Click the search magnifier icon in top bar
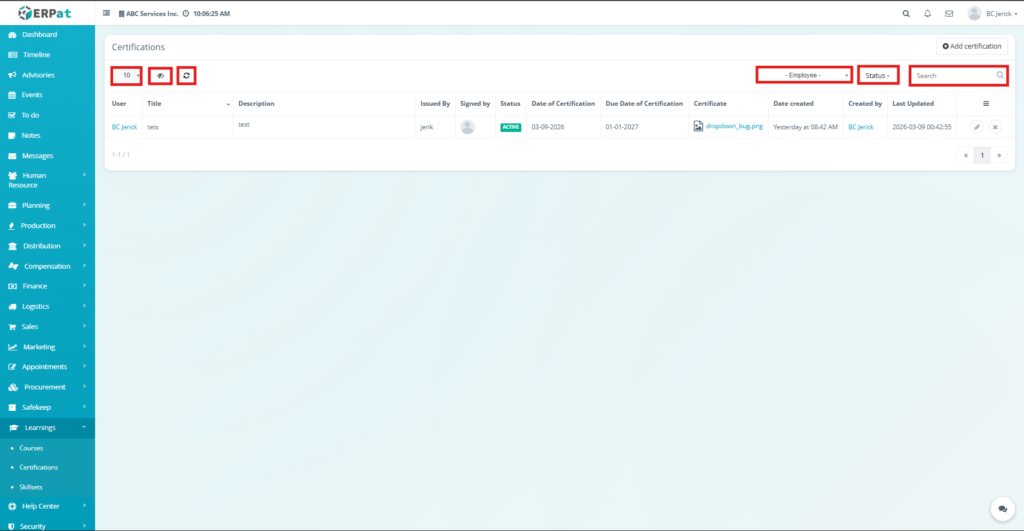 906,14
